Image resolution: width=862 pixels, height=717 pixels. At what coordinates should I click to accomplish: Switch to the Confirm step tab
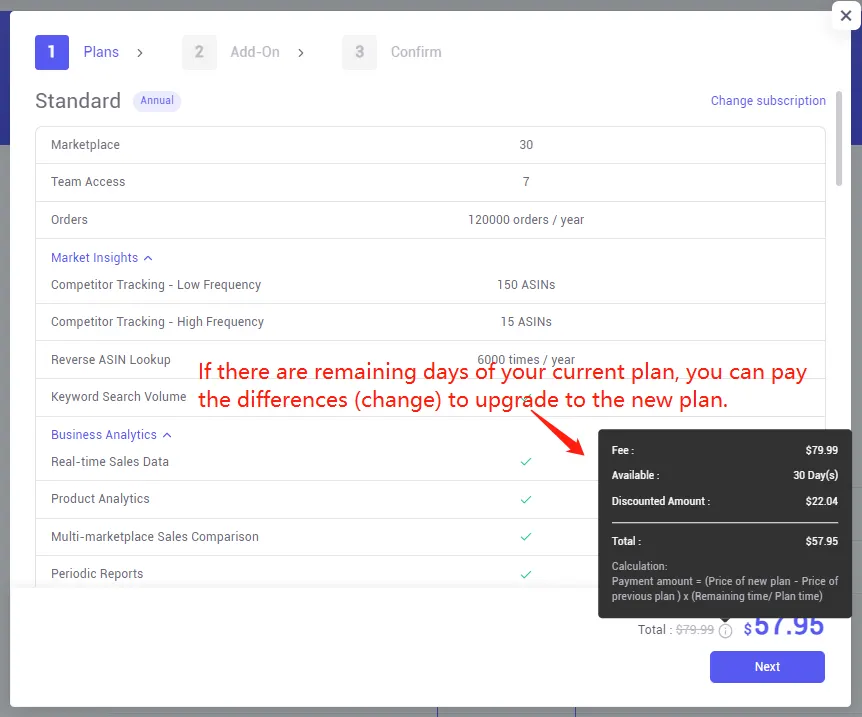click(416, 52)
